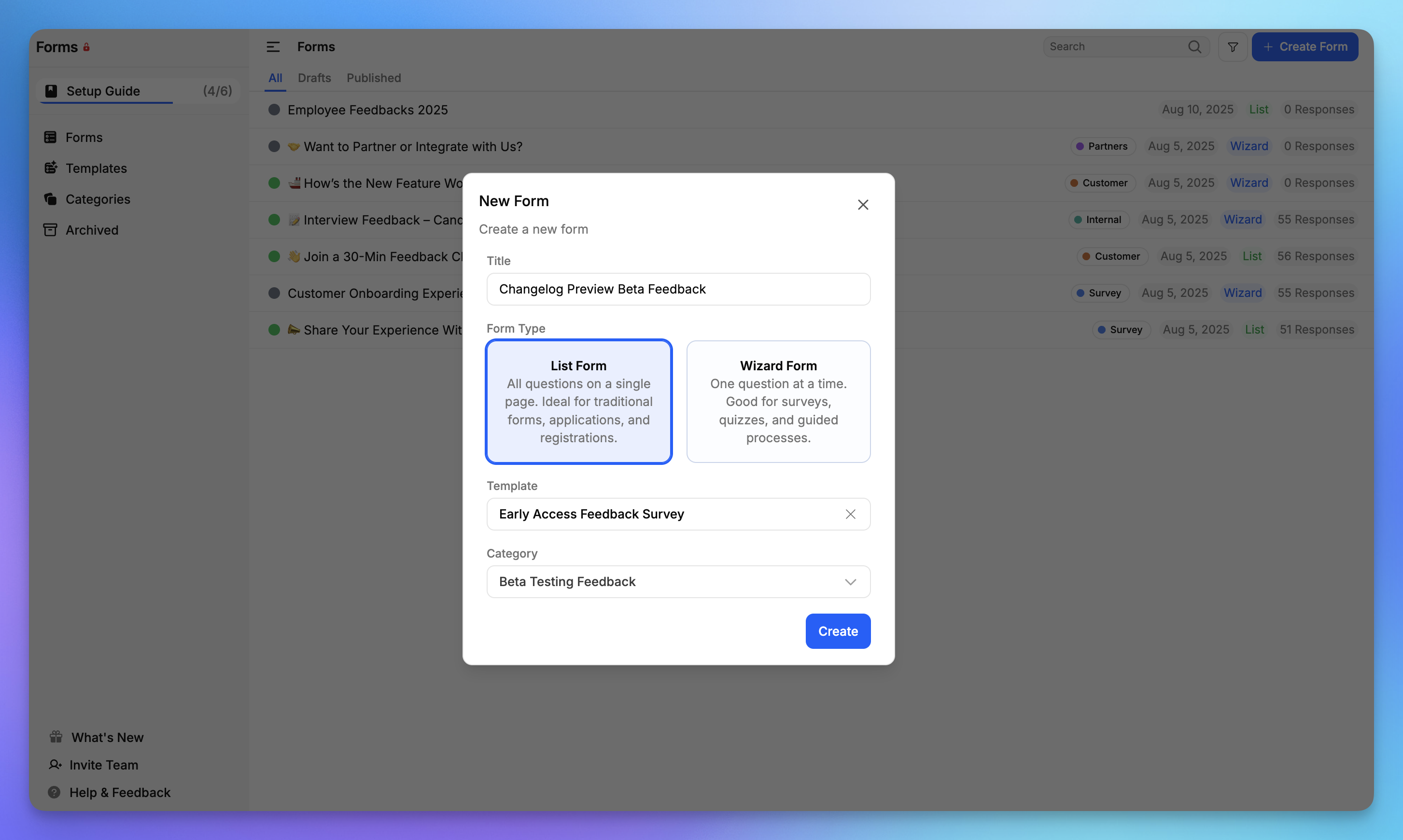
Task: Select the Wizard Form type card
Action: [x=778, y=401]
